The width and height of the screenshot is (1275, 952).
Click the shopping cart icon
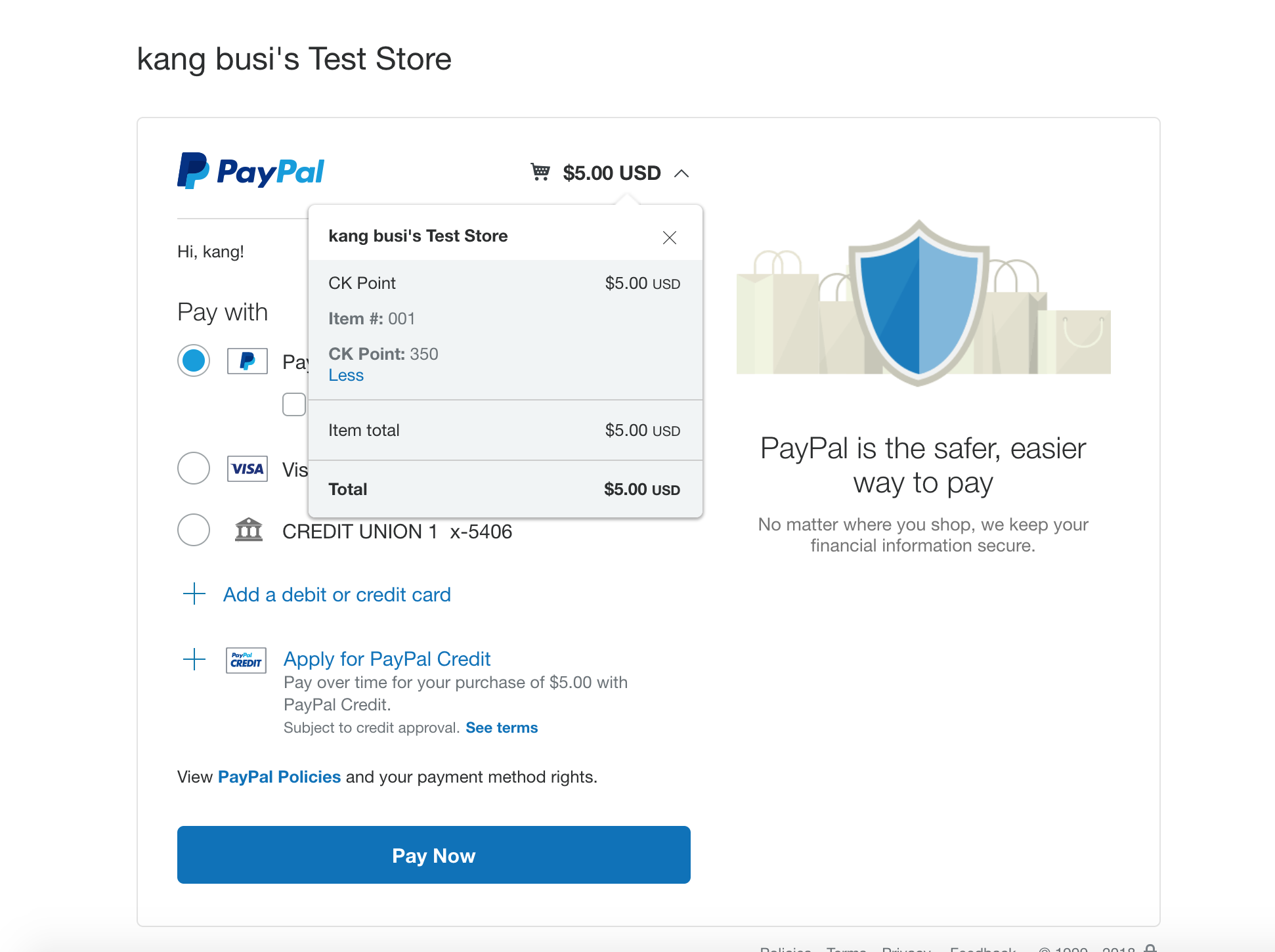click(540, 172)
